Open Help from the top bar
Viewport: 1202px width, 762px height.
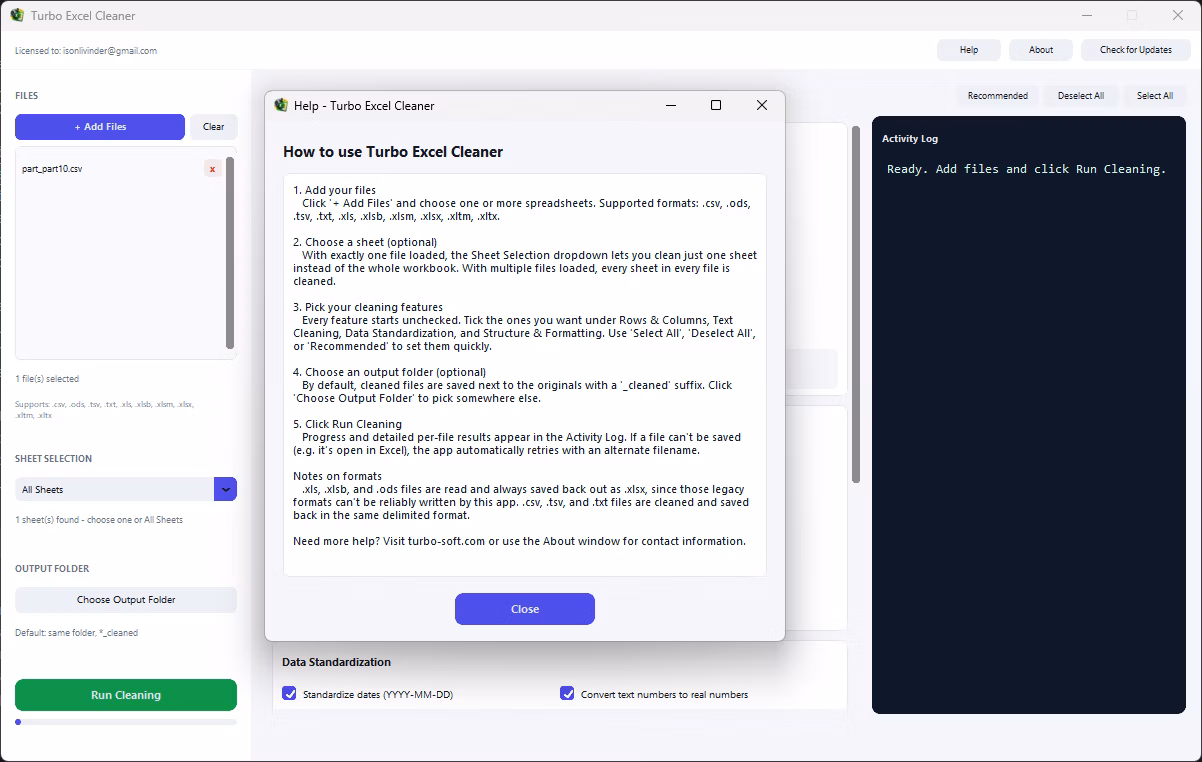click(969, 50)
